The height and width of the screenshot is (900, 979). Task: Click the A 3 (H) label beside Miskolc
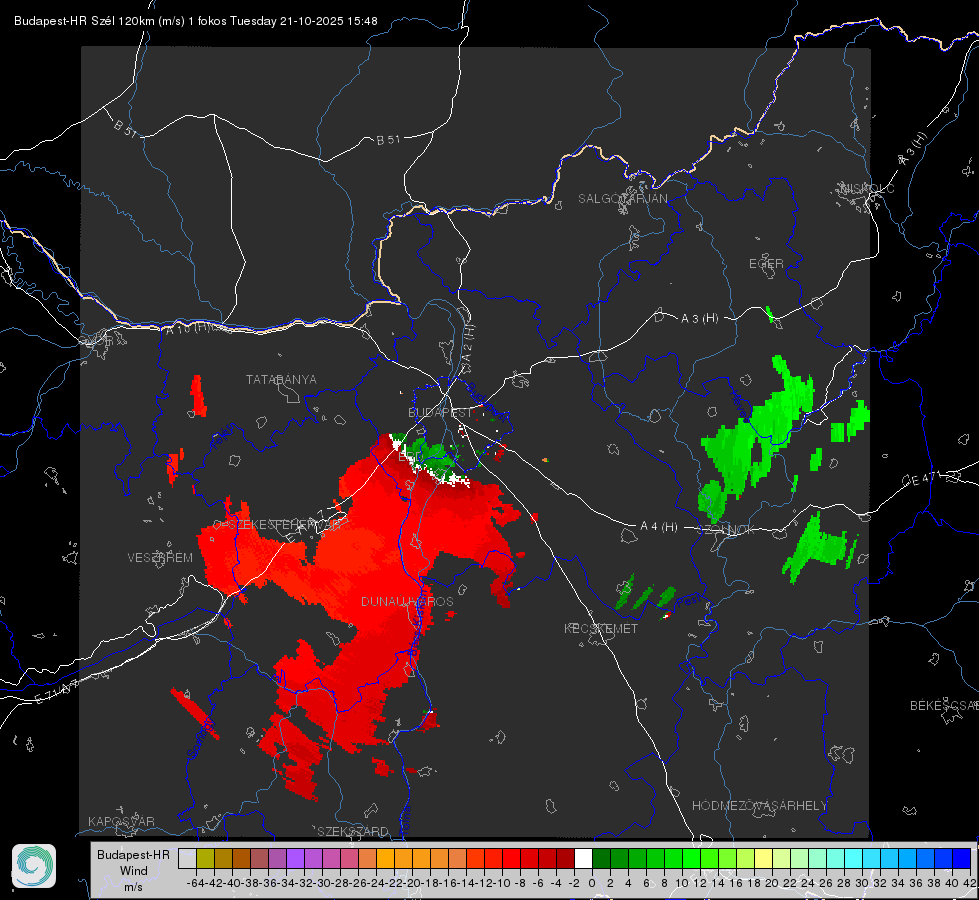(x=913, y=149)
